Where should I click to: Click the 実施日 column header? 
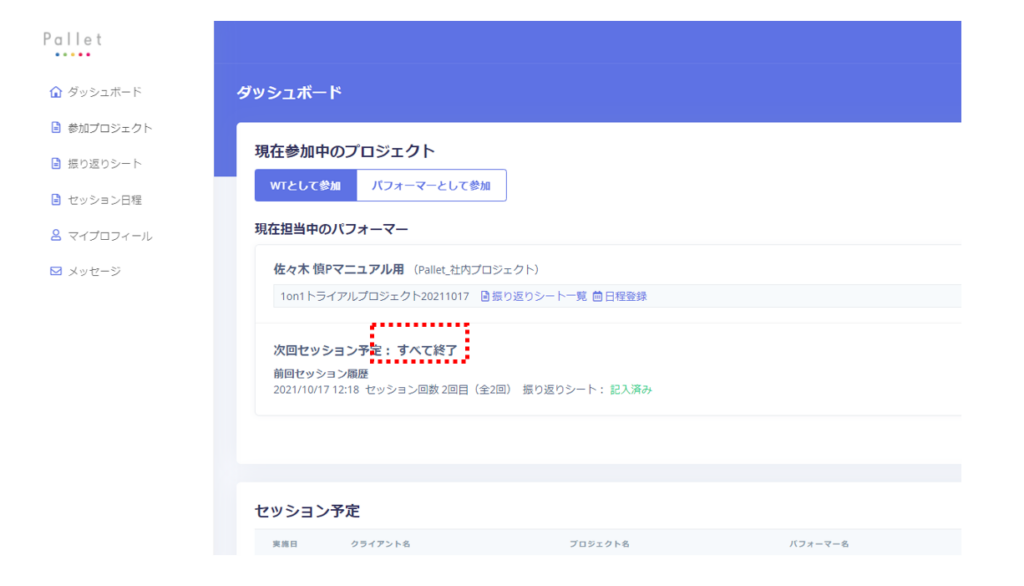coord(285,544)
